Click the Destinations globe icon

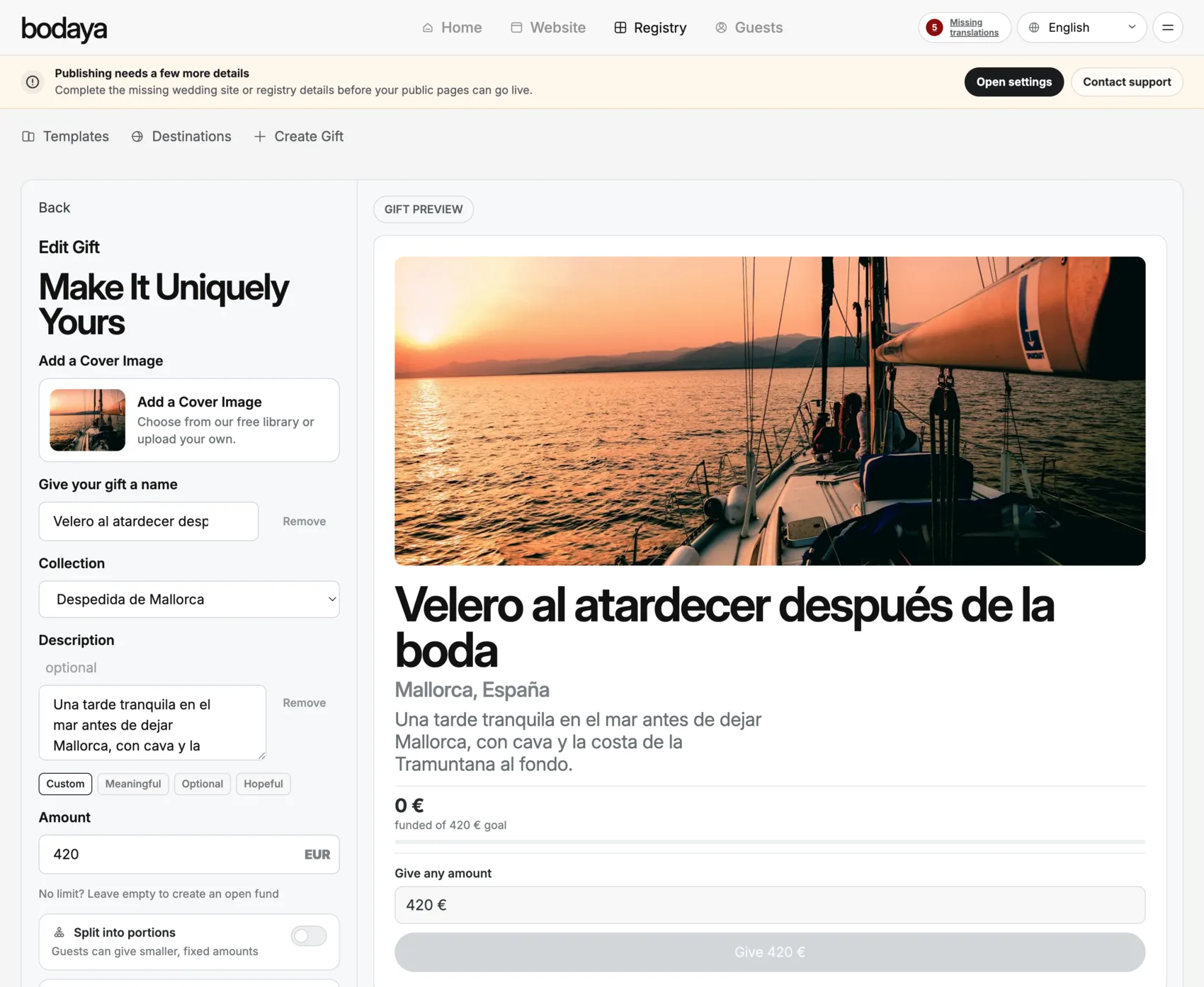click(x=137, y=137)
